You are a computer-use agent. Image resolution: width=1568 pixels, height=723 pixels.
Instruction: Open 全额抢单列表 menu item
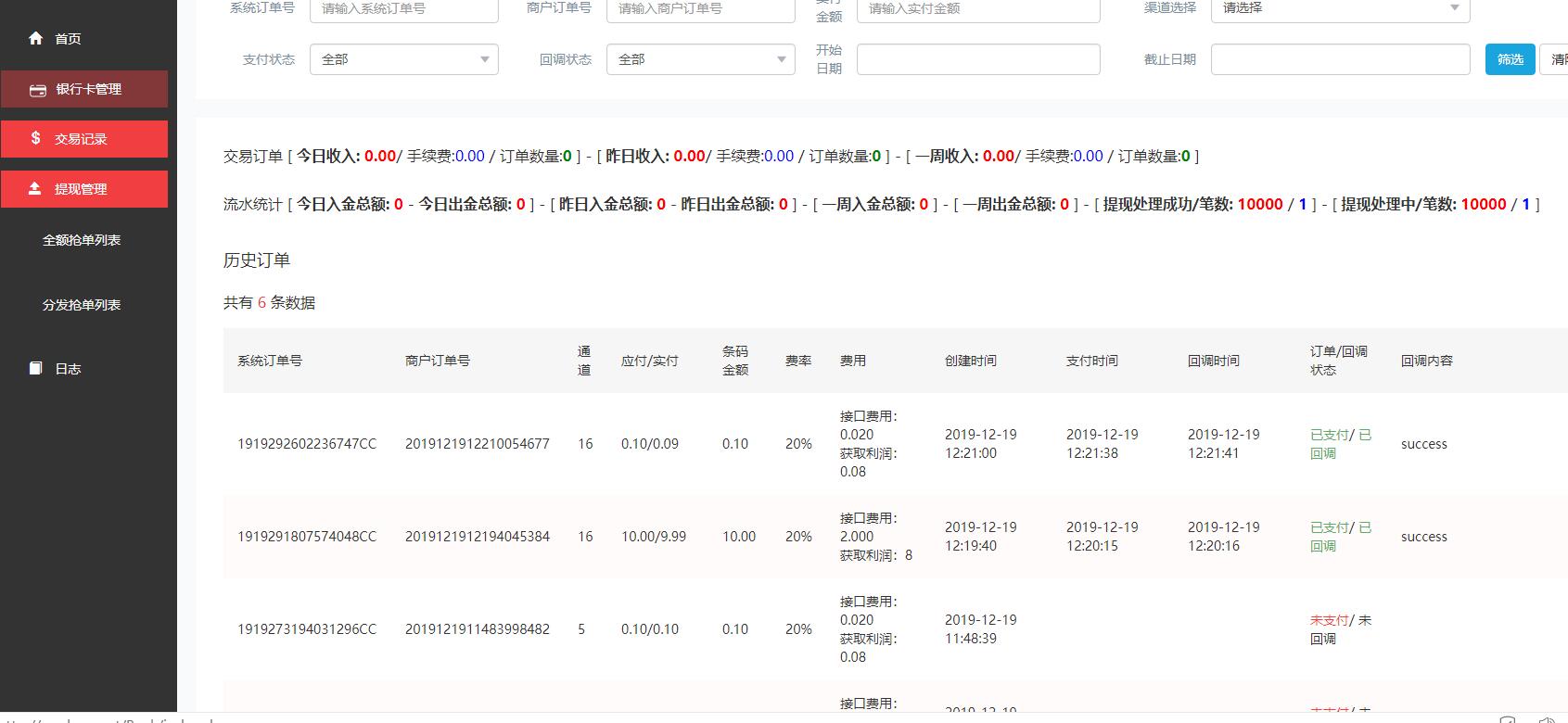click(82, 240)
